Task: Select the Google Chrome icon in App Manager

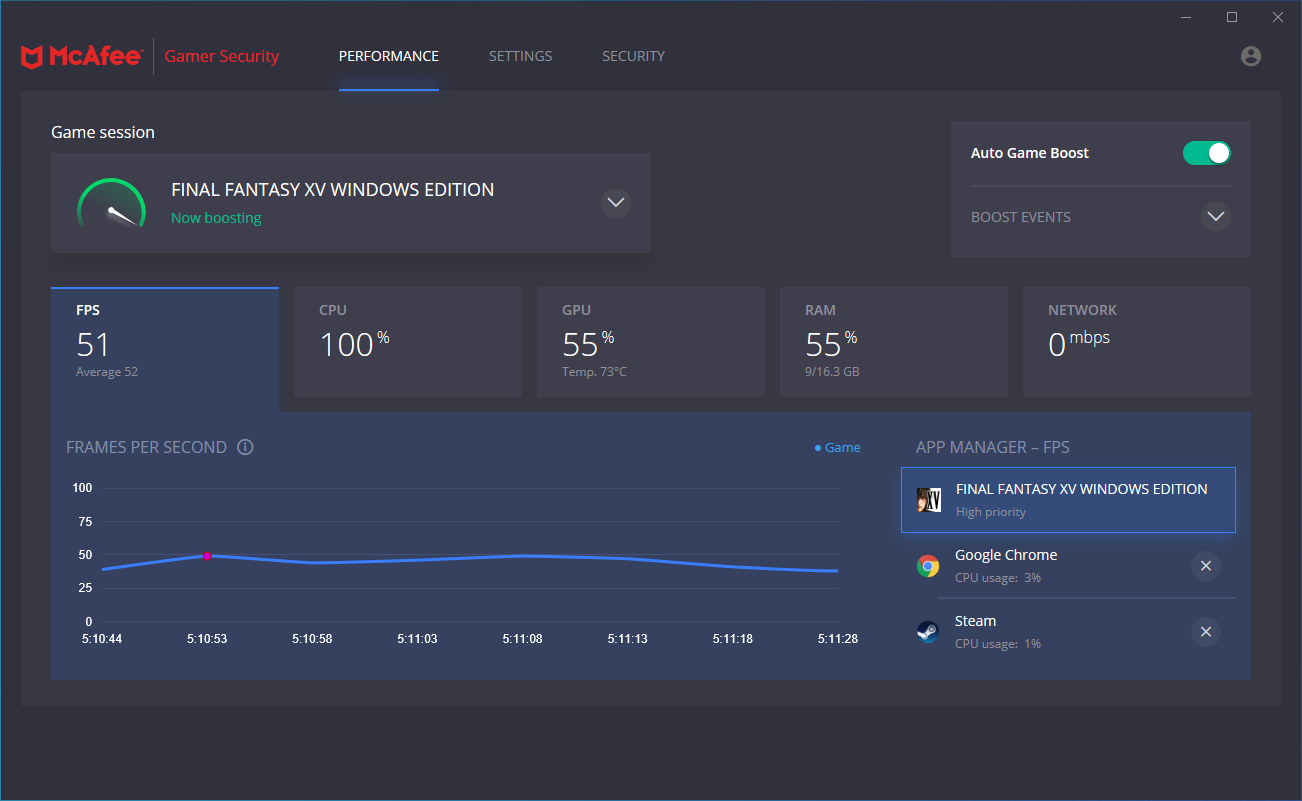Action: coord(928,565)
